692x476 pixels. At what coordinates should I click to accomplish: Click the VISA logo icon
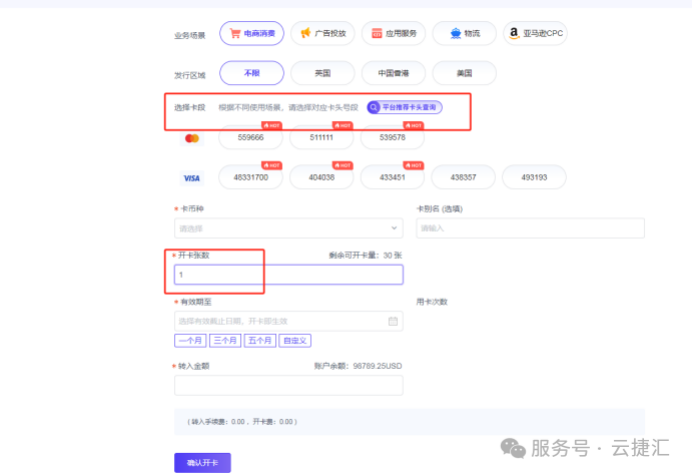(x=192, y=178)
